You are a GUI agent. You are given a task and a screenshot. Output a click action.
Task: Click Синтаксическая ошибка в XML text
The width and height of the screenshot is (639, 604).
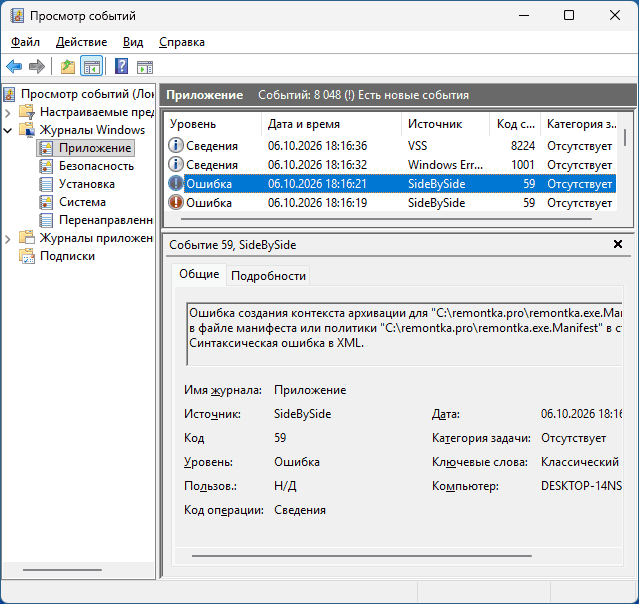pyautogui.click(x=276, y=343)
